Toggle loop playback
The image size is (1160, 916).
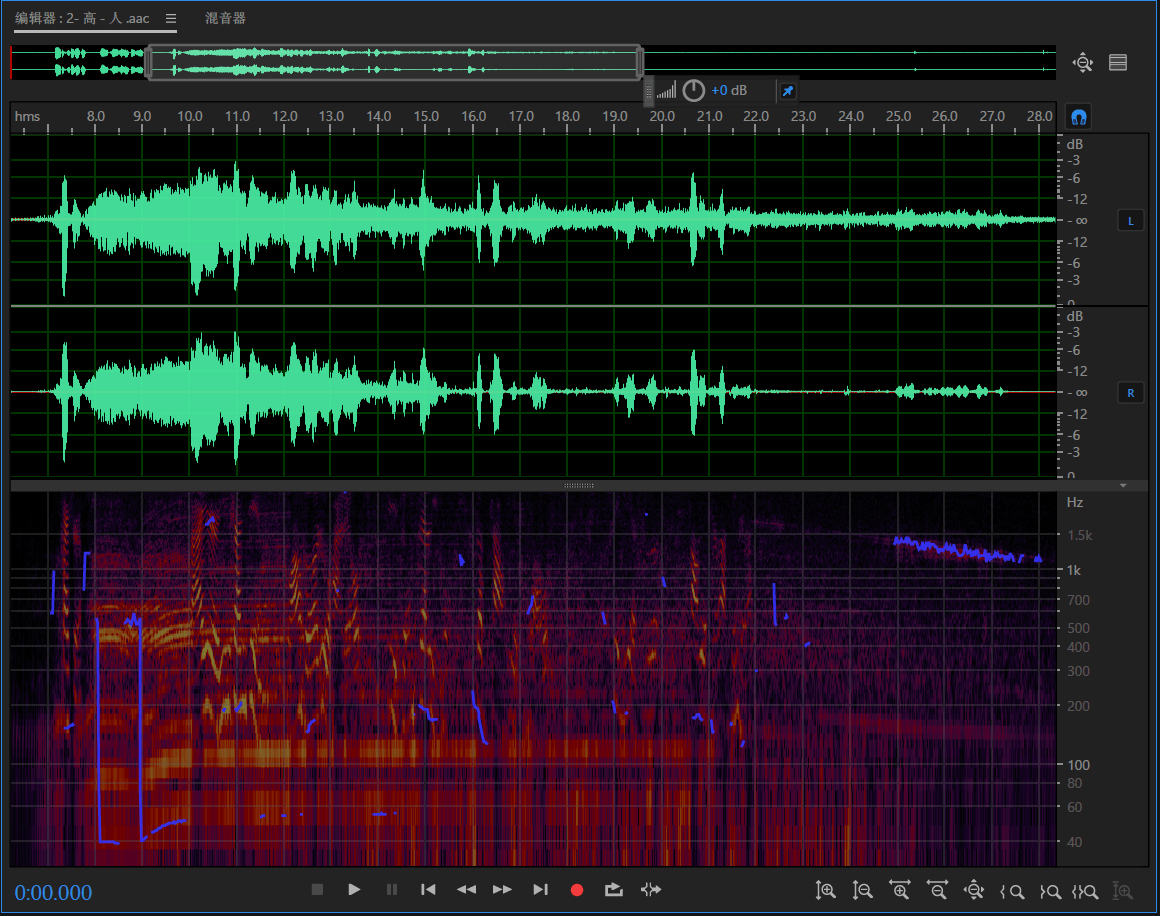click(613, 889)
